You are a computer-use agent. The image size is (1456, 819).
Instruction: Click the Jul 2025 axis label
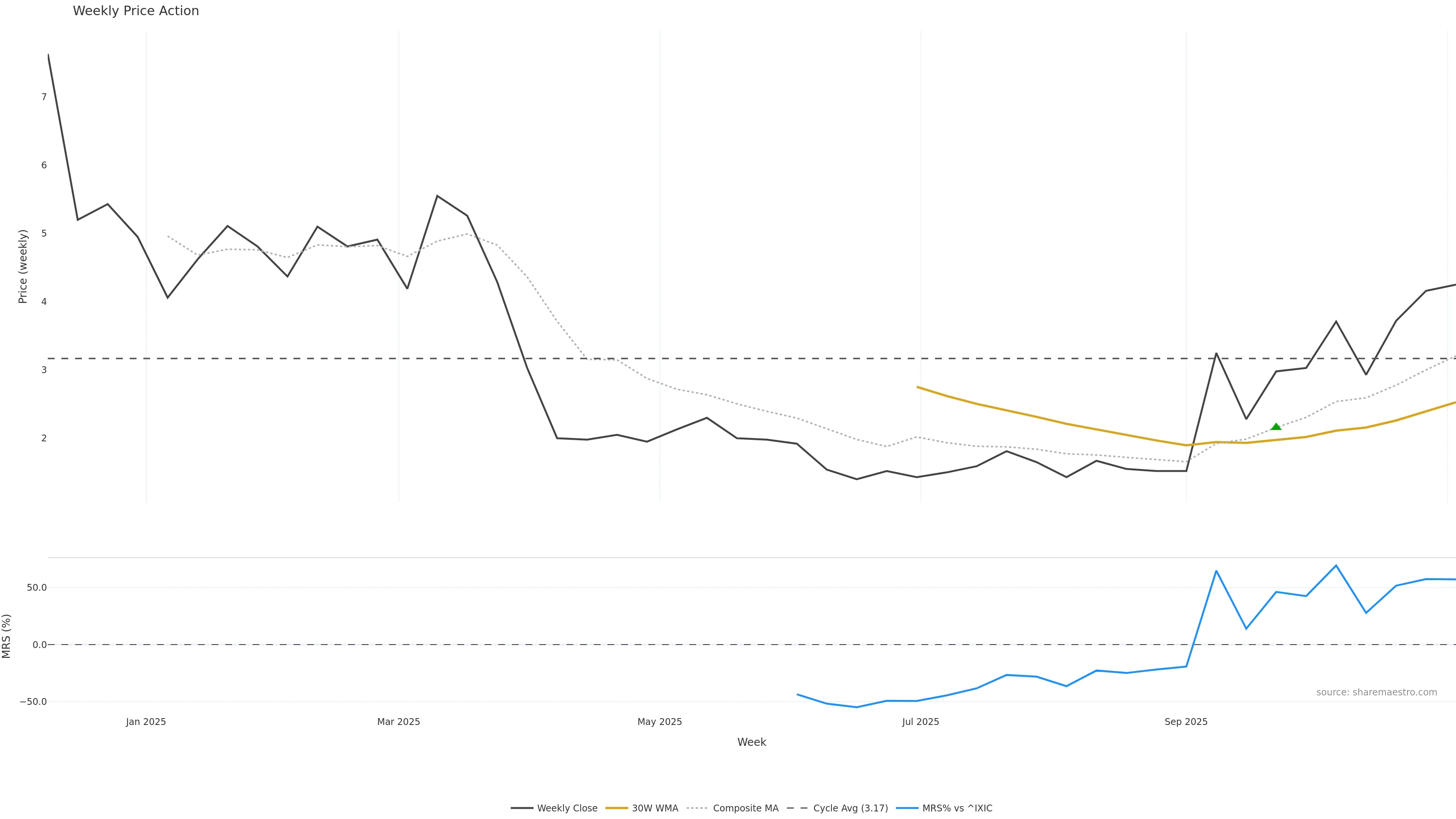pos(920,722)
